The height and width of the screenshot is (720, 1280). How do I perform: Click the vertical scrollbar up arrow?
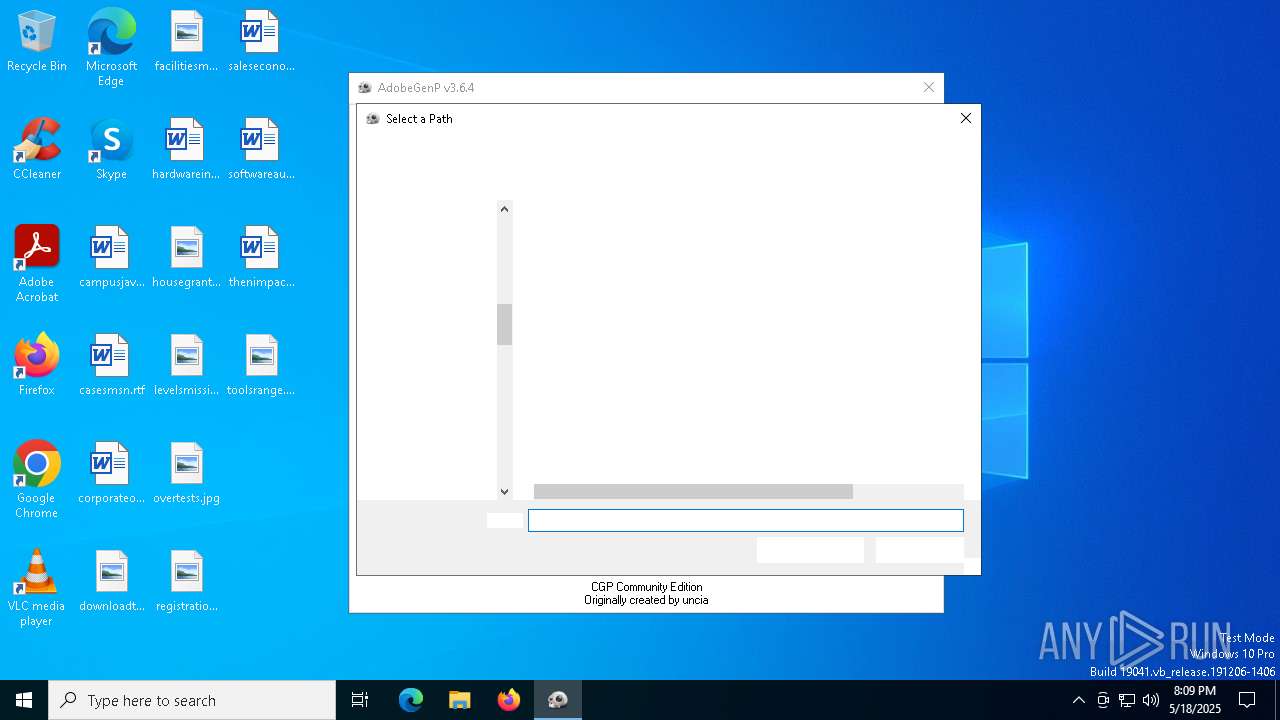click(504, 209)
